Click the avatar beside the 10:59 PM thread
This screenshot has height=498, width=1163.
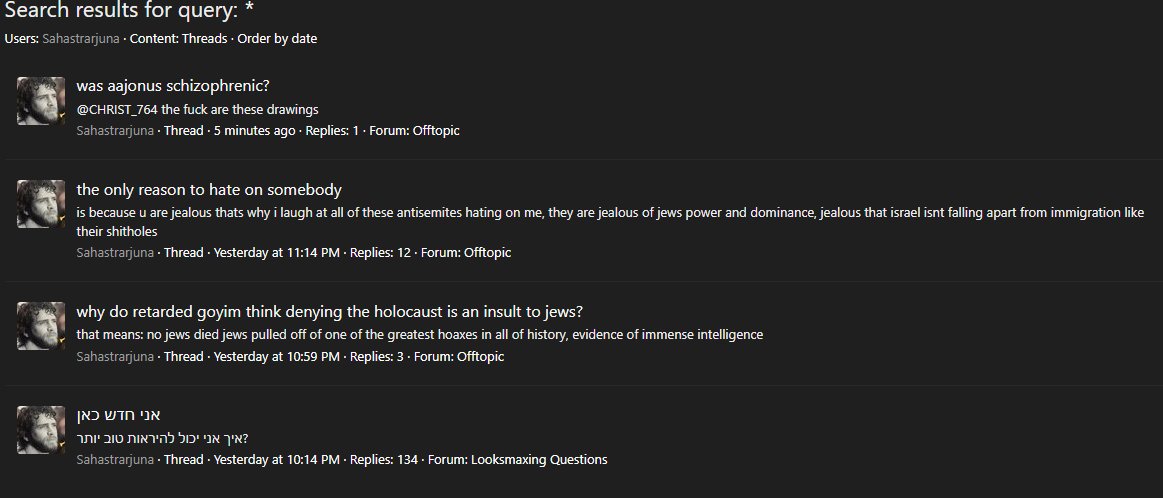tap(41, 326)
